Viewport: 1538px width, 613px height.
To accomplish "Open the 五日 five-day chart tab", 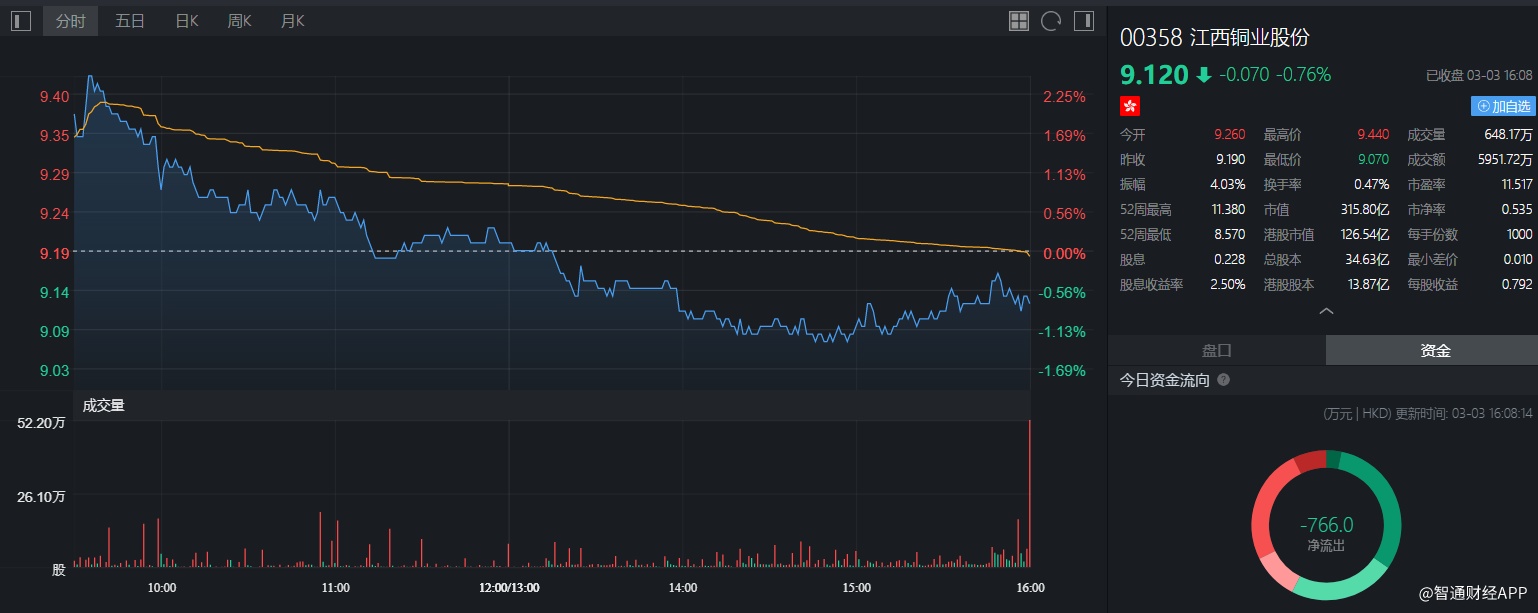I will 130,21.
